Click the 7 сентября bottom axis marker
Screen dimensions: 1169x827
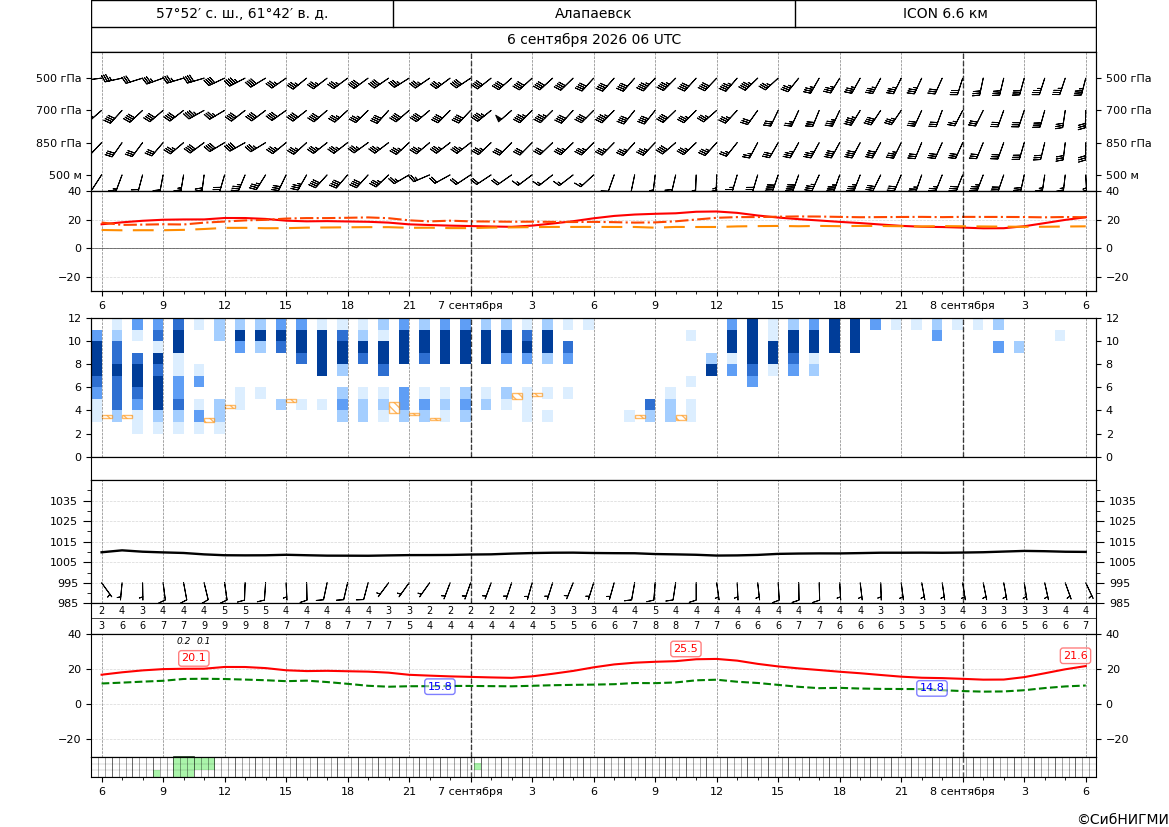pos(470,791)
